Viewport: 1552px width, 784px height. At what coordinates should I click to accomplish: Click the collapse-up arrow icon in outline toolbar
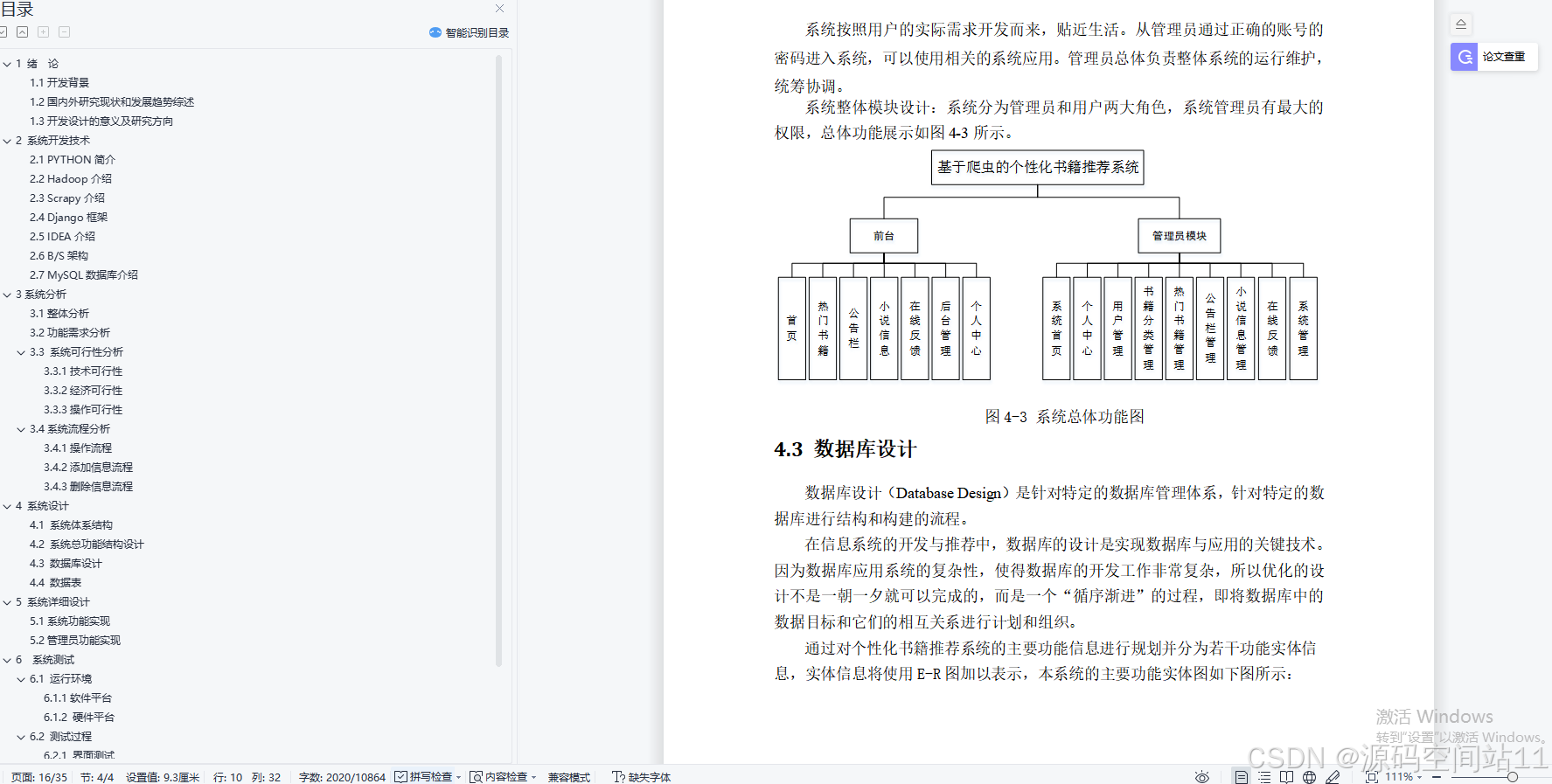coord(23,31)
